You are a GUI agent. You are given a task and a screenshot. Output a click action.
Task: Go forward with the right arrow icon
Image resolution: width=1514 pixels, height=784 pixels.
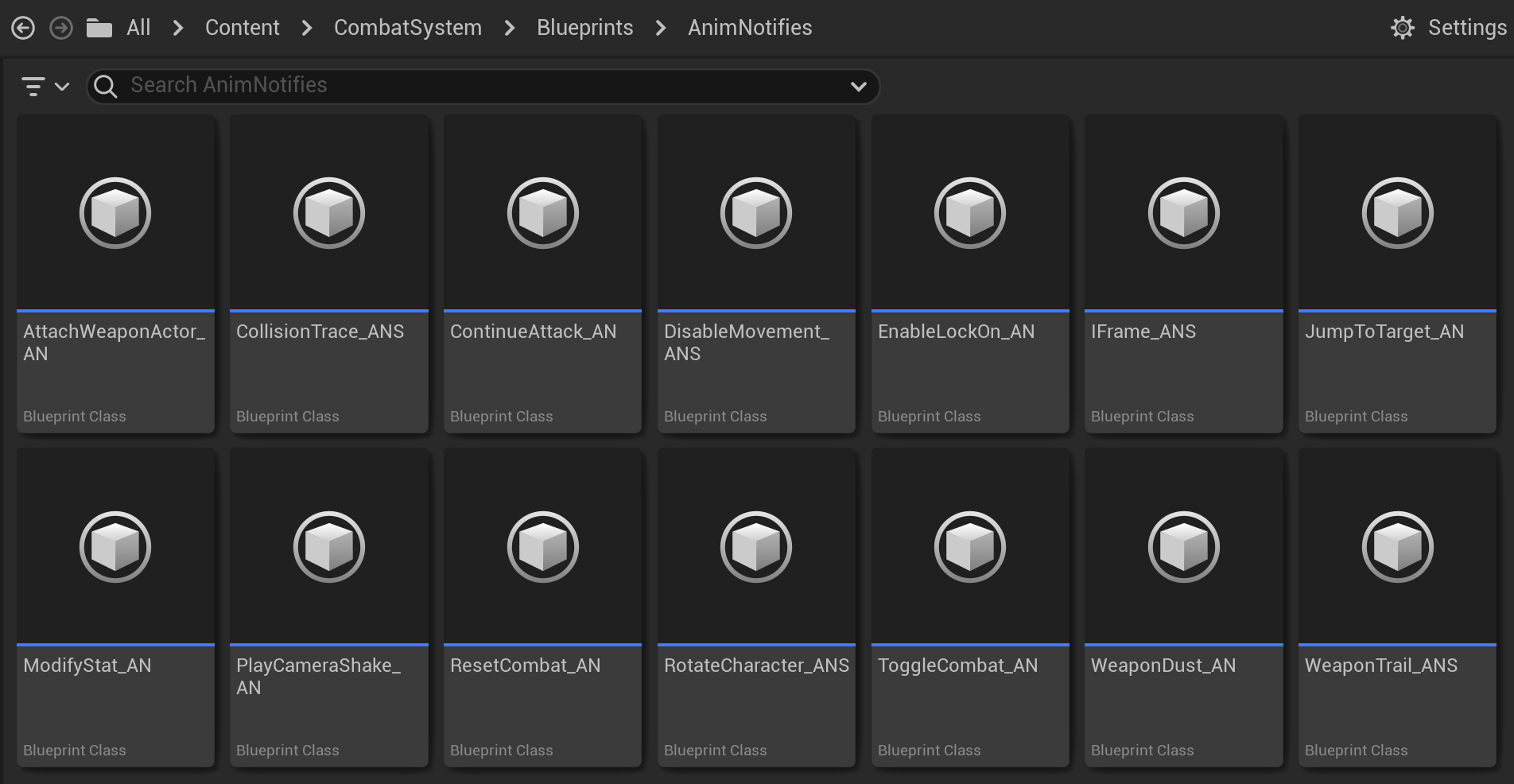tap(61, 29)
